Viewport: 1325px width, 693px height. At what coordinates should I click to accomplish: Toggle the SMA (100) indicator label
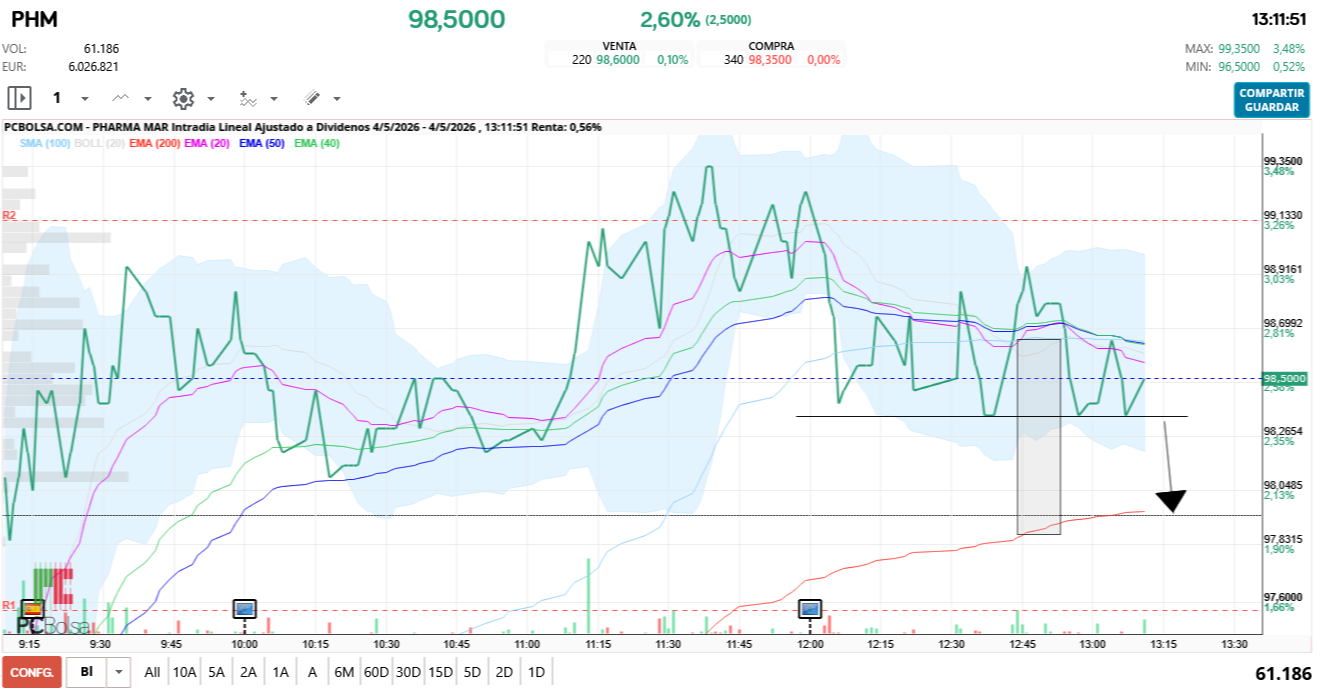[45, 144]
